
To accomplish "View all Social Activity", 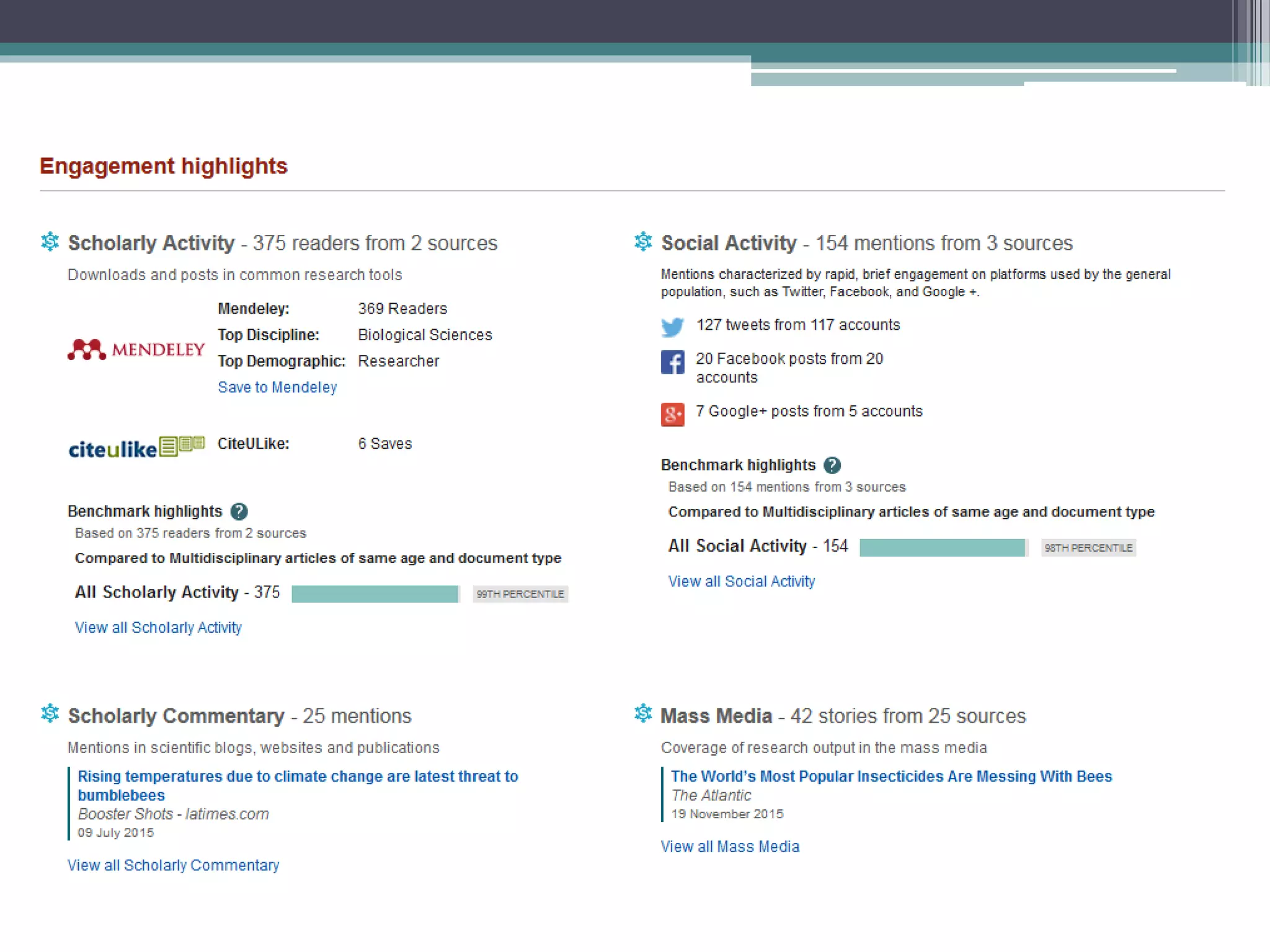I will 741,581.
